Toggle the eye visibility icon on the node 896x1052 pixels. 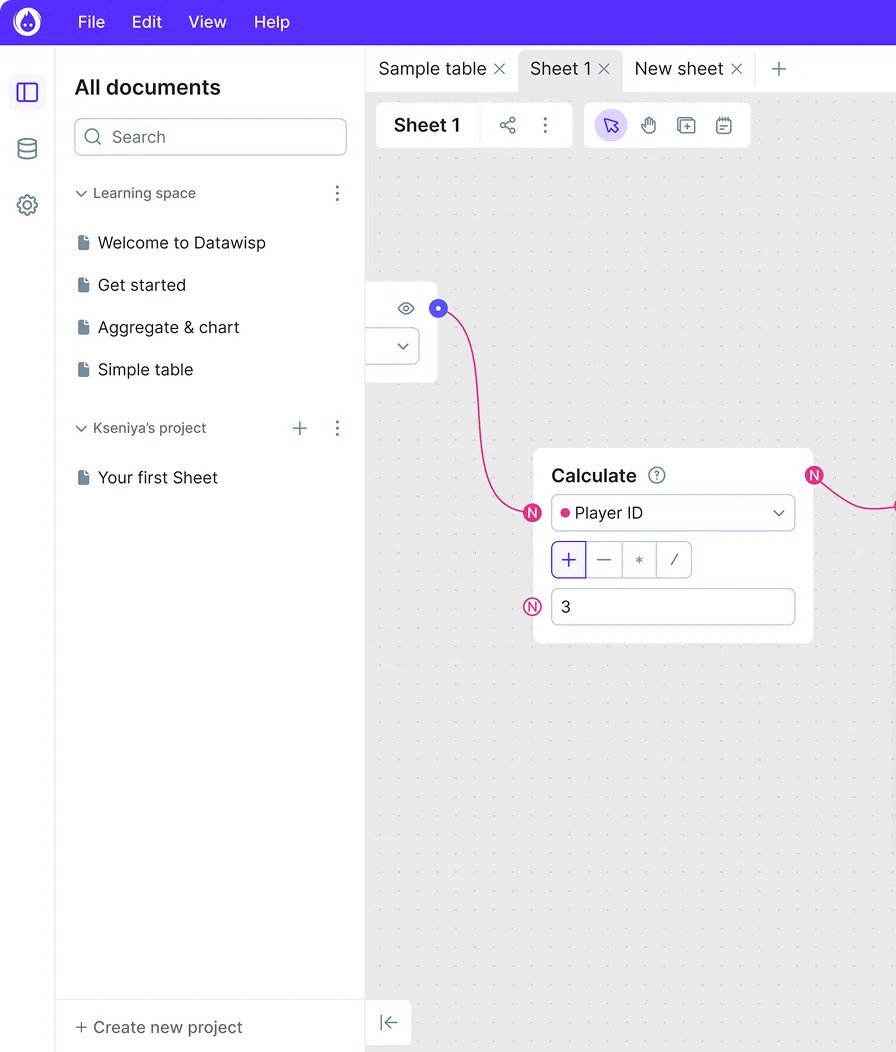click(x=405, y=308)
